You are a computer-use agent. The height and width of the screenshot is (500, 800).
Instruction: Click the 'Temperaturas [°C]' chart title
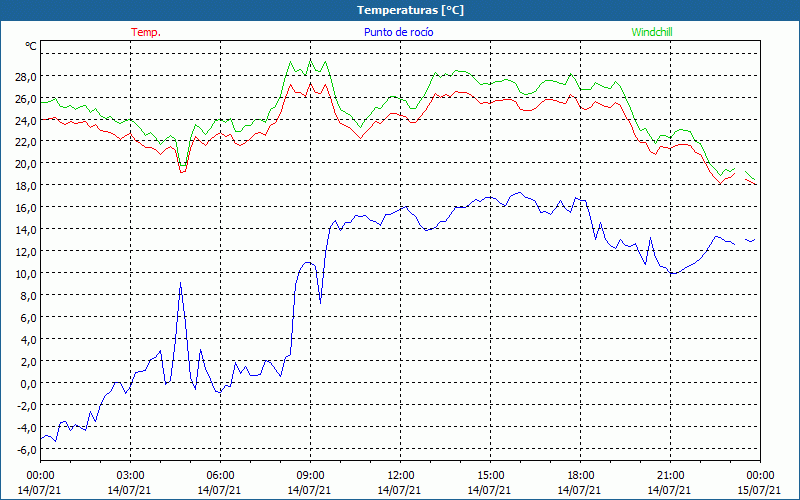point(410,10)
